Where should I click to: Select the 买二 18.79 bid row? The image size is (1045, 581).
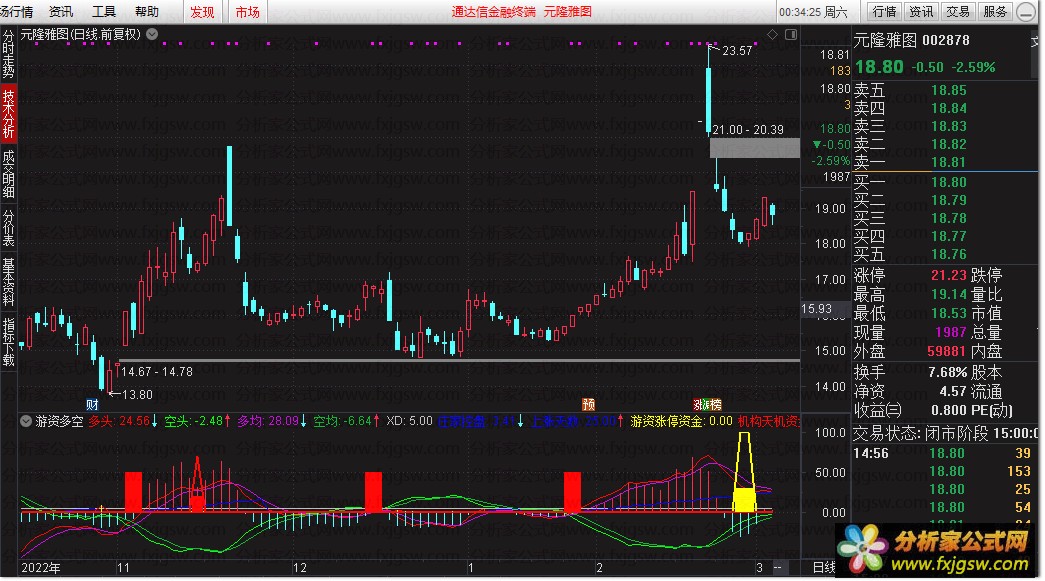click(x=945, y=200)
